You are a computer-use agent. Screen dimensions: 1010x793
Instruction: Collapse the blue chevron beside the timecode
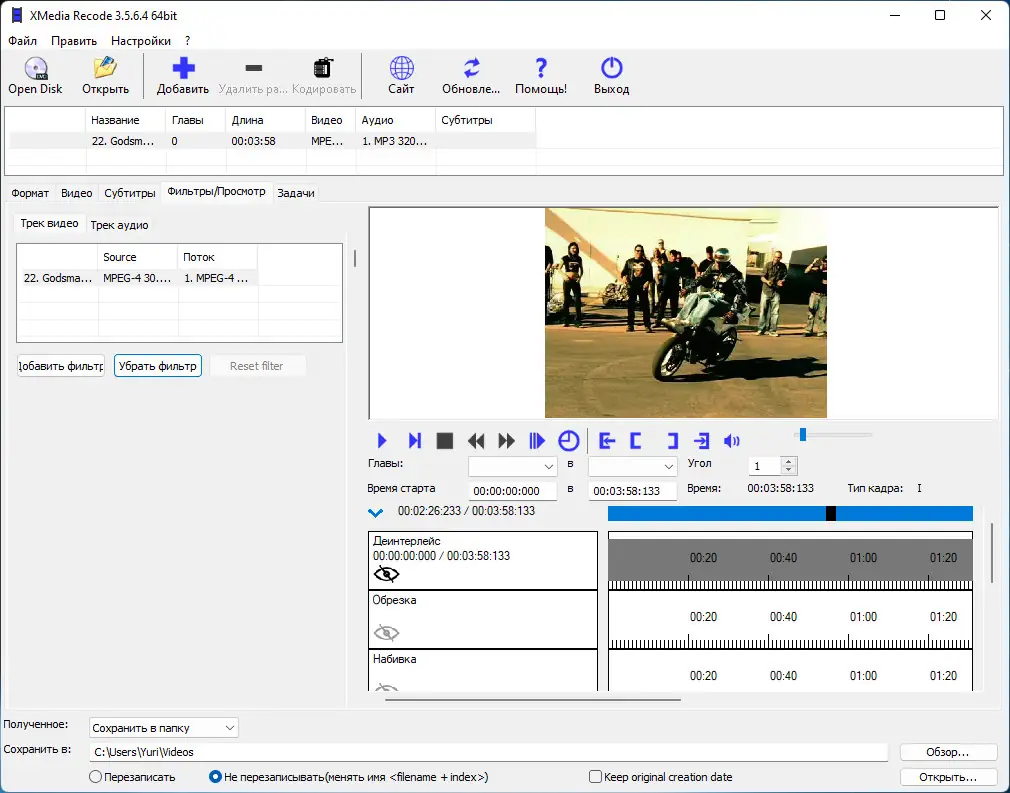tap(376, 513)
